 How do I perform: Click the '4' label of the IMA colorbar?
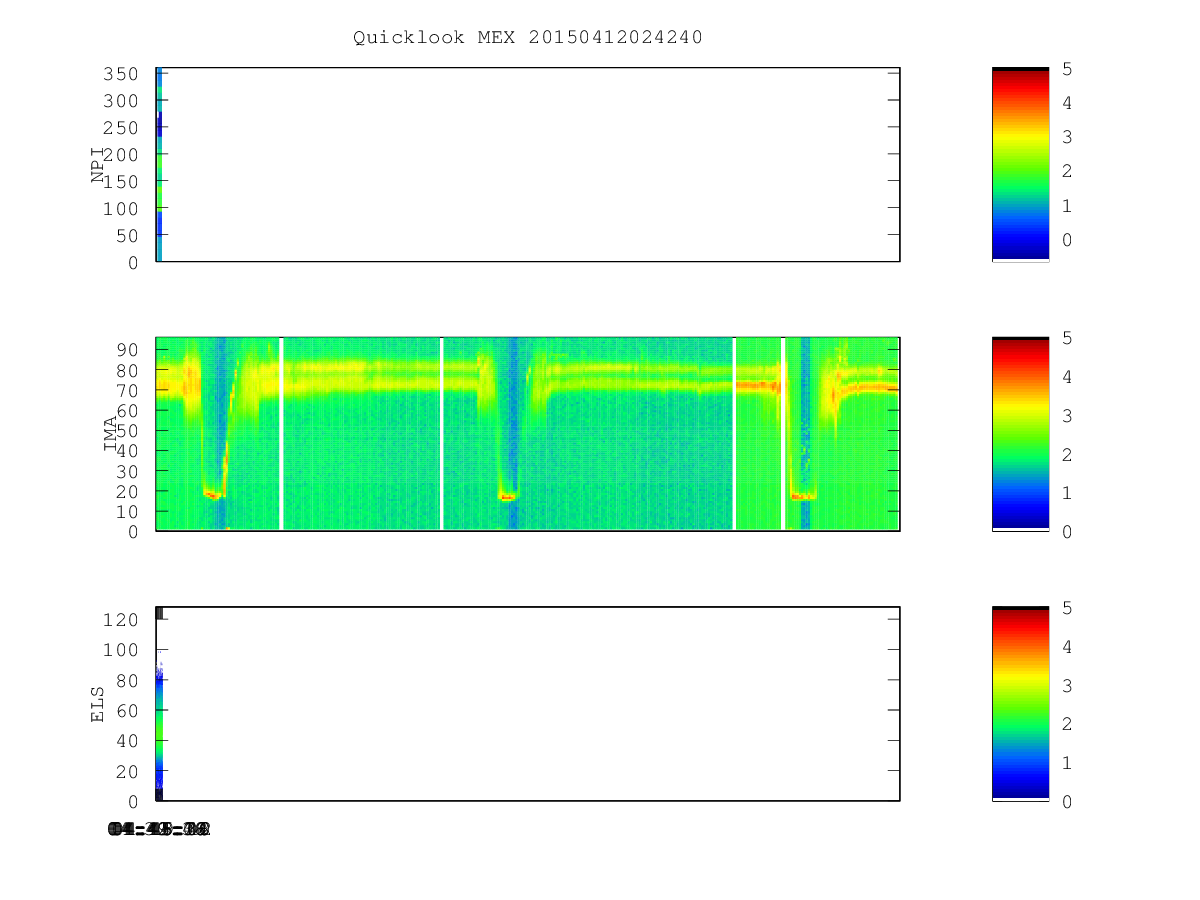pyautogui.click(x=1067, y=377)
